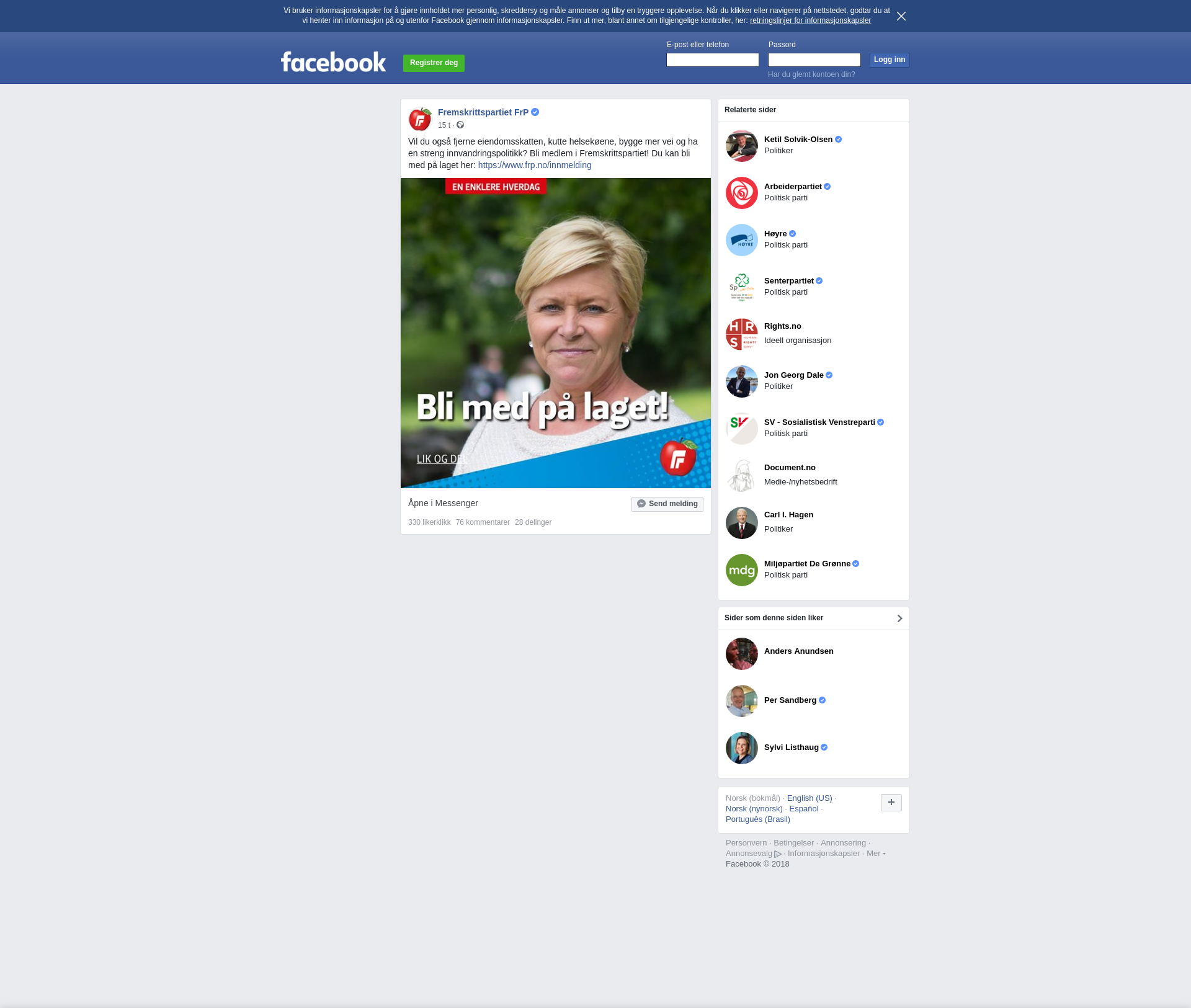Open Anders Anundsen profile picture
The image size is (1191, 1008).
(x=742, y=654)
